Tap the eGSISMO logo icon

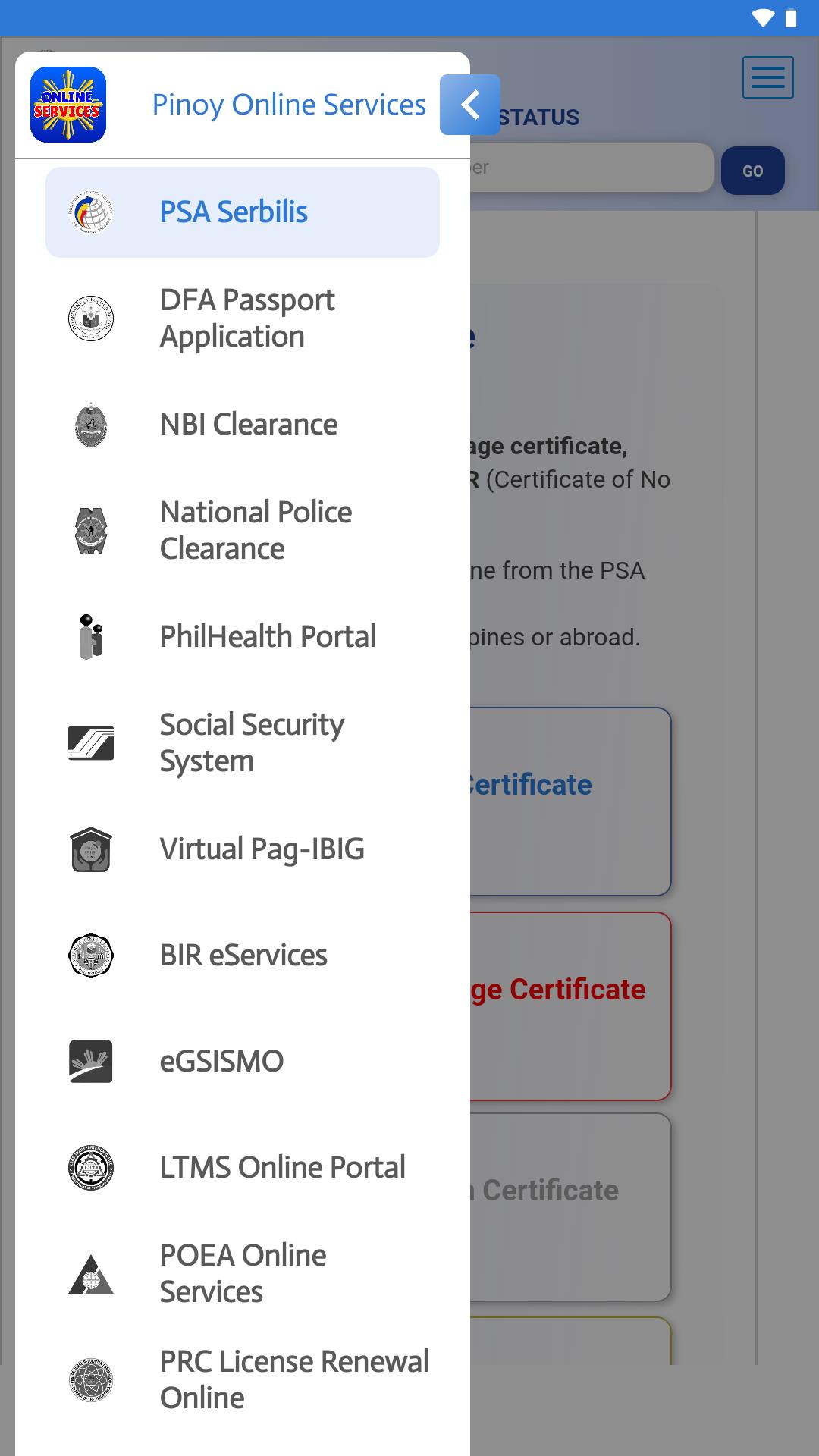91,1062
